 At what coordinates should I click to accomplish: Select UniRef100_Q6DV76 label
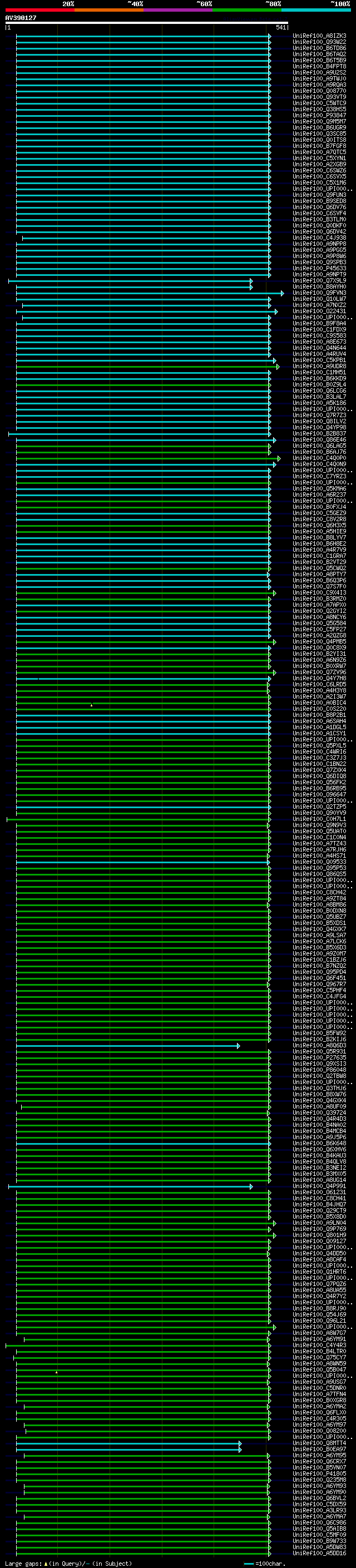(x=319, y=207)
